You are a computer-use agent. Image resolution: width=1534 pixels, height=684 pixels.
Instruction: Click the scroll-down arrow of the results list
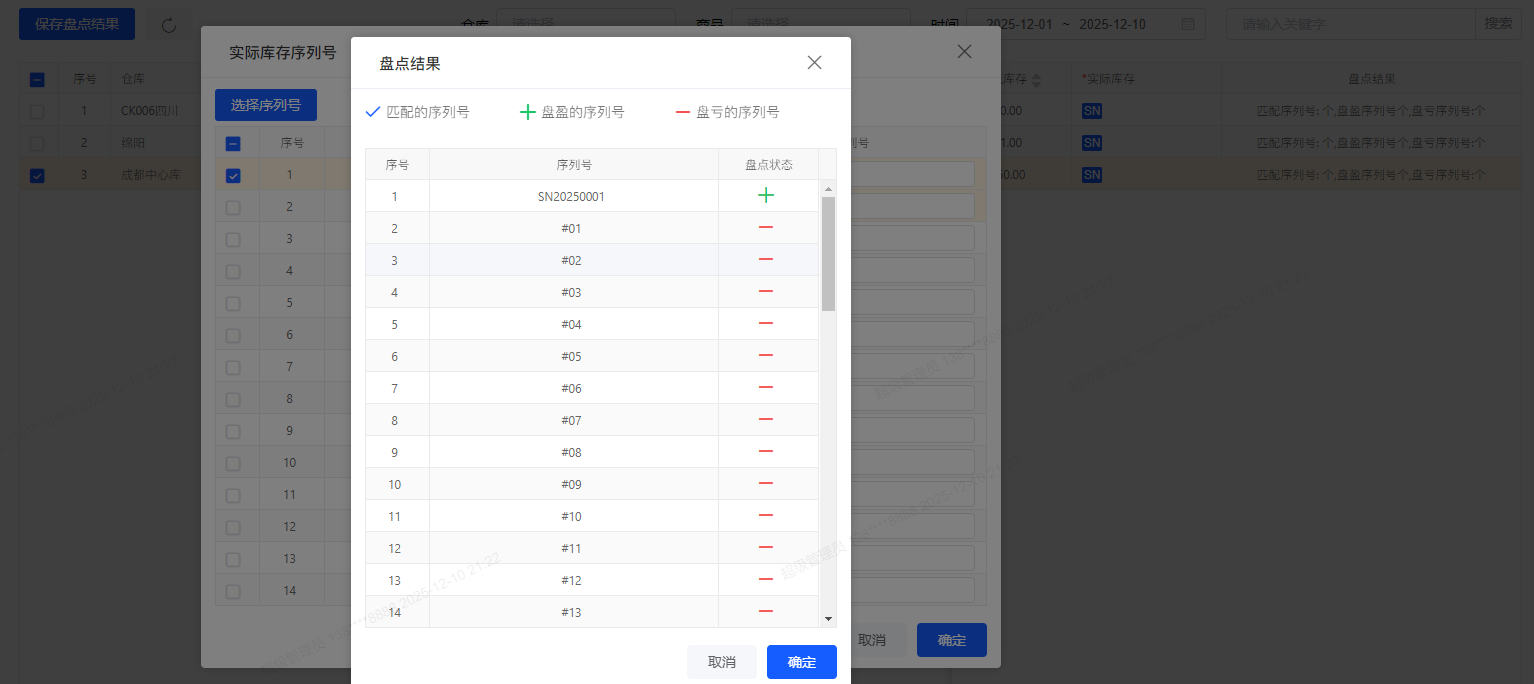828,619
